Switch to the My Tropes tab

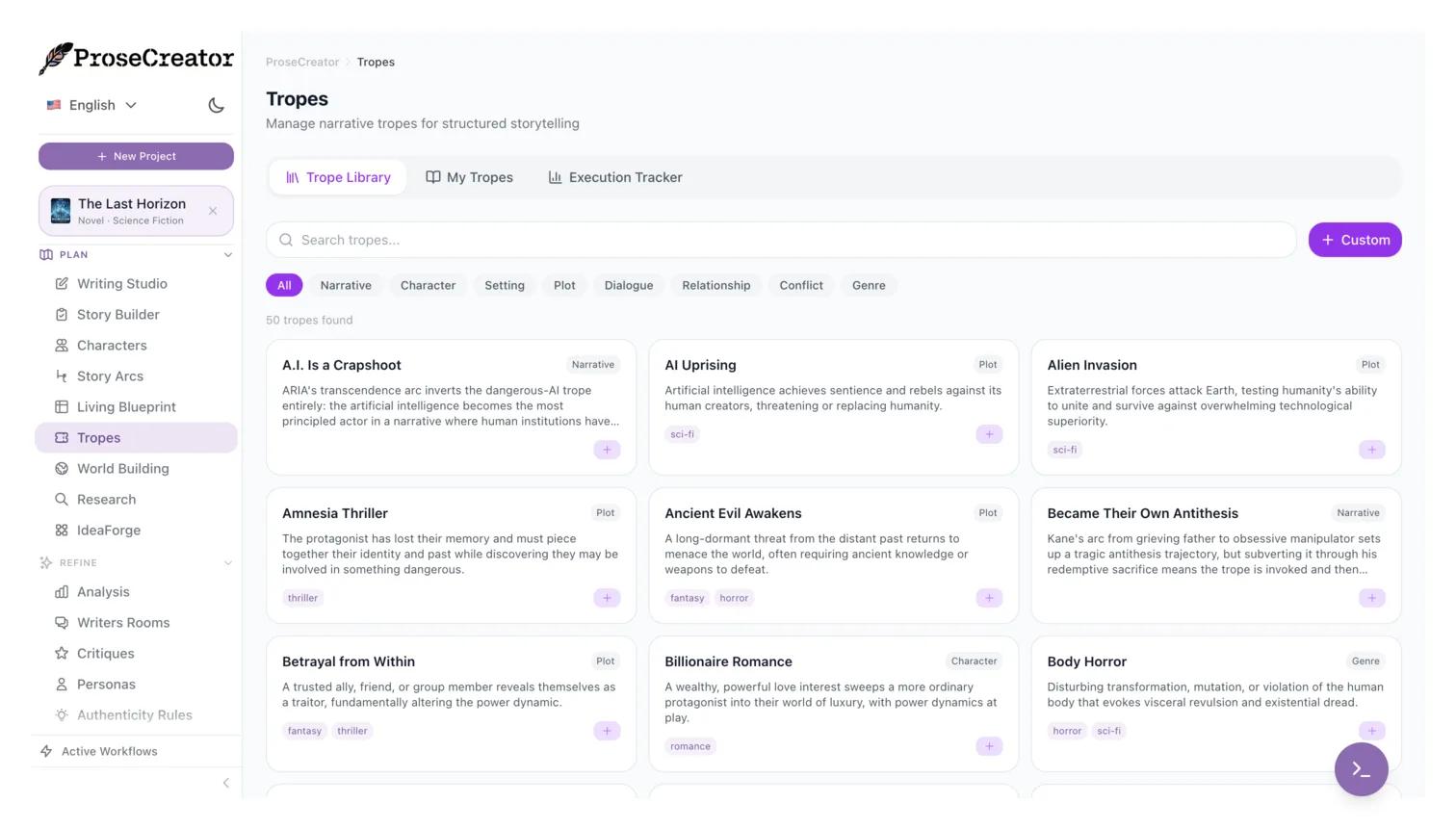coord(470,177)
